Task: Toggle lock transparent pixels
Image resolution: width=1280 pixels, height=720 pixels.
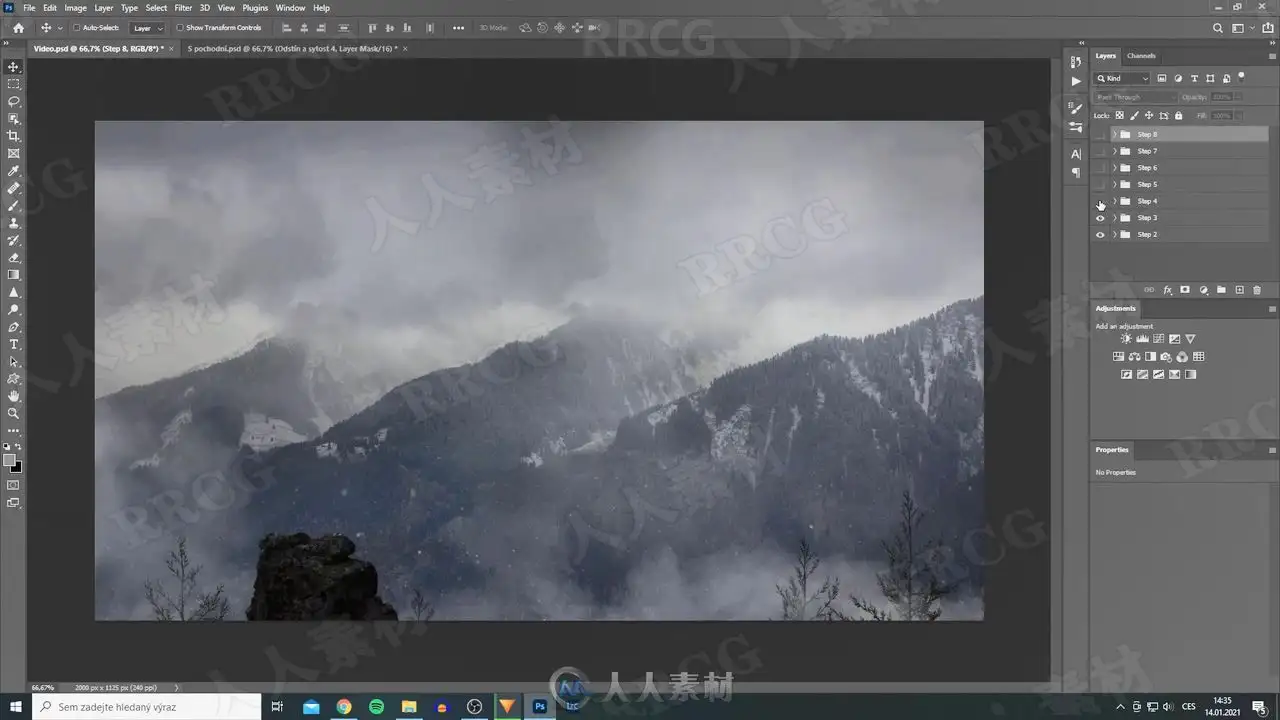Action: coord(1119,116)
